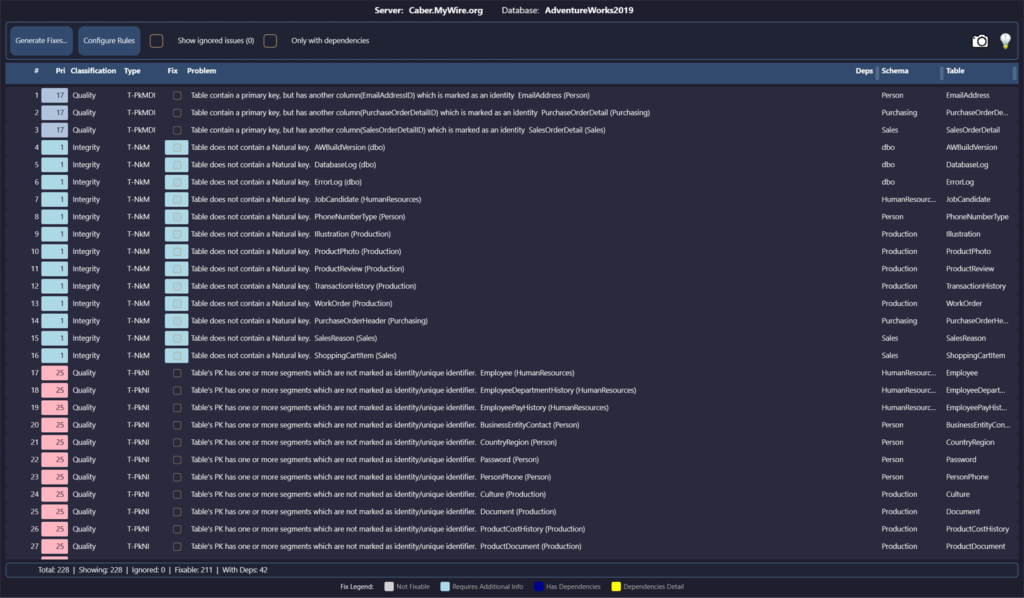Sort by Deps column header

(864, 71)
